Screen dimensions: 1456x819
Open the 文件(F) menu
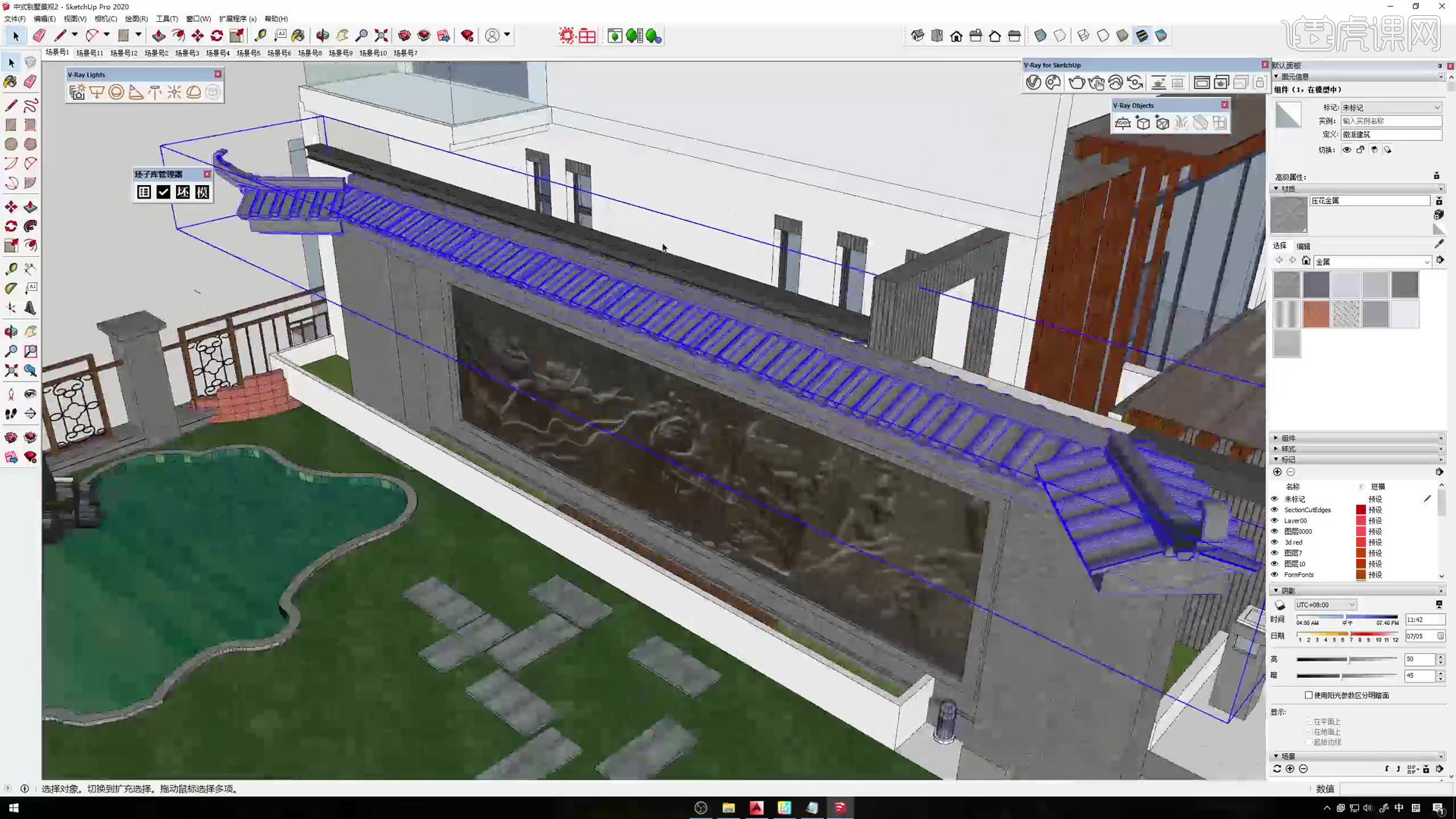14,19
